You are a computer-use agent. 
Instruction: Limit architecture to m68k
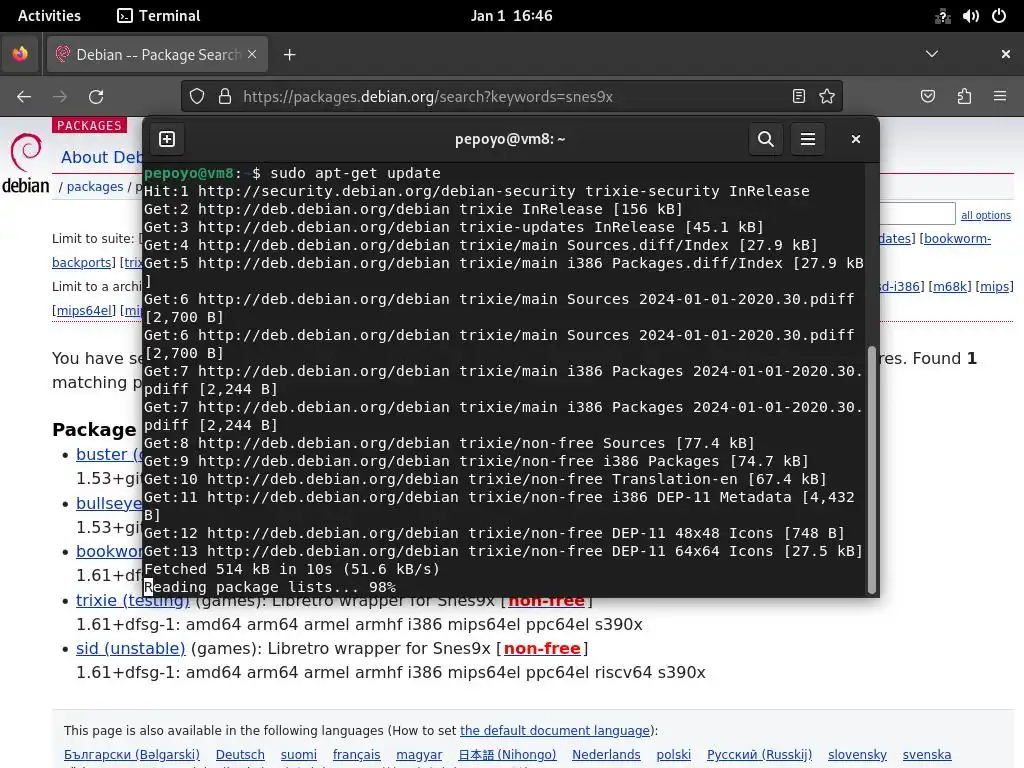click(951, 287)
